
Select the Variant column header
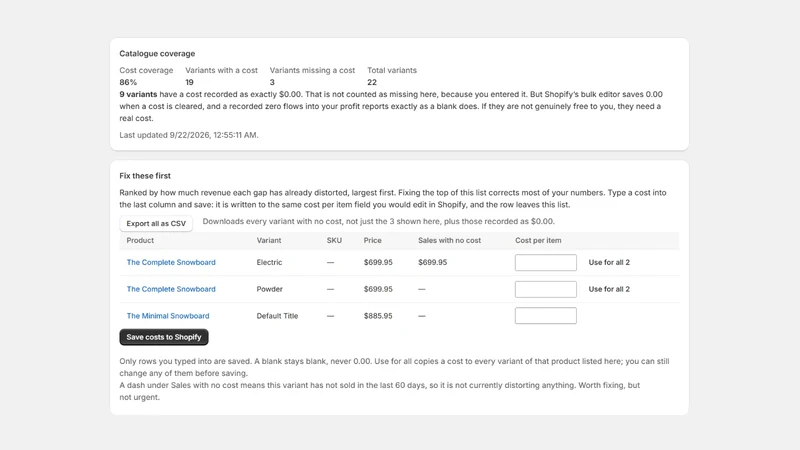tap(269, 240)
